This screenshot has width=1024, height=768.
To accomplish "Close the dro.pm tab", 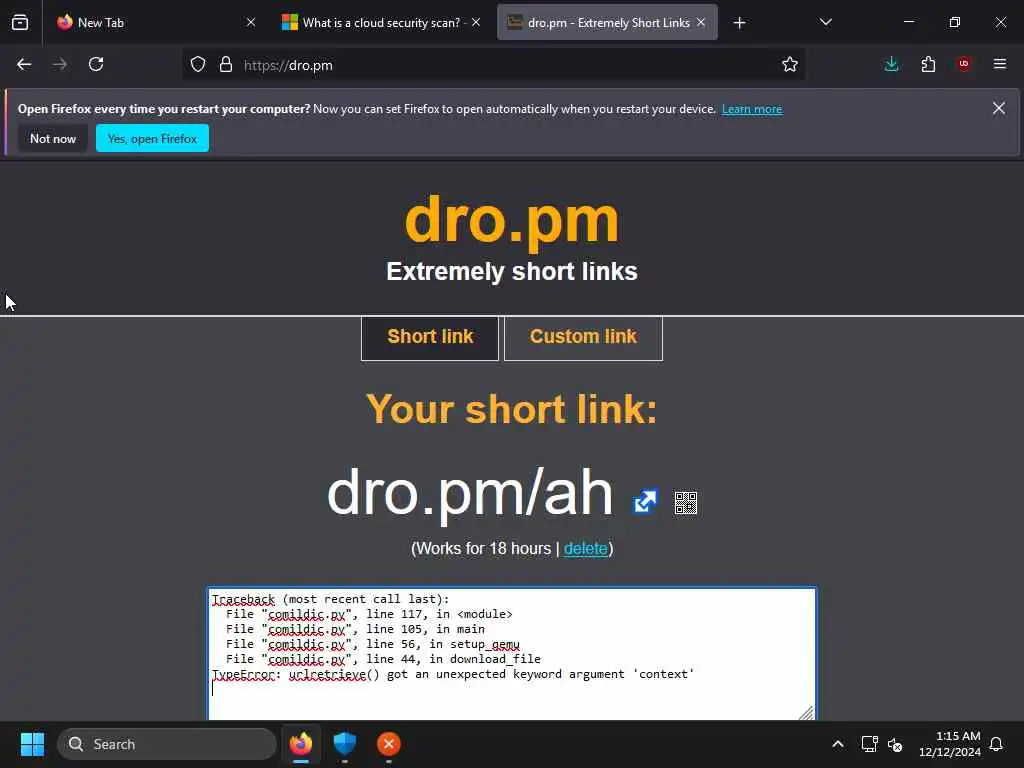I will (701, 22).
